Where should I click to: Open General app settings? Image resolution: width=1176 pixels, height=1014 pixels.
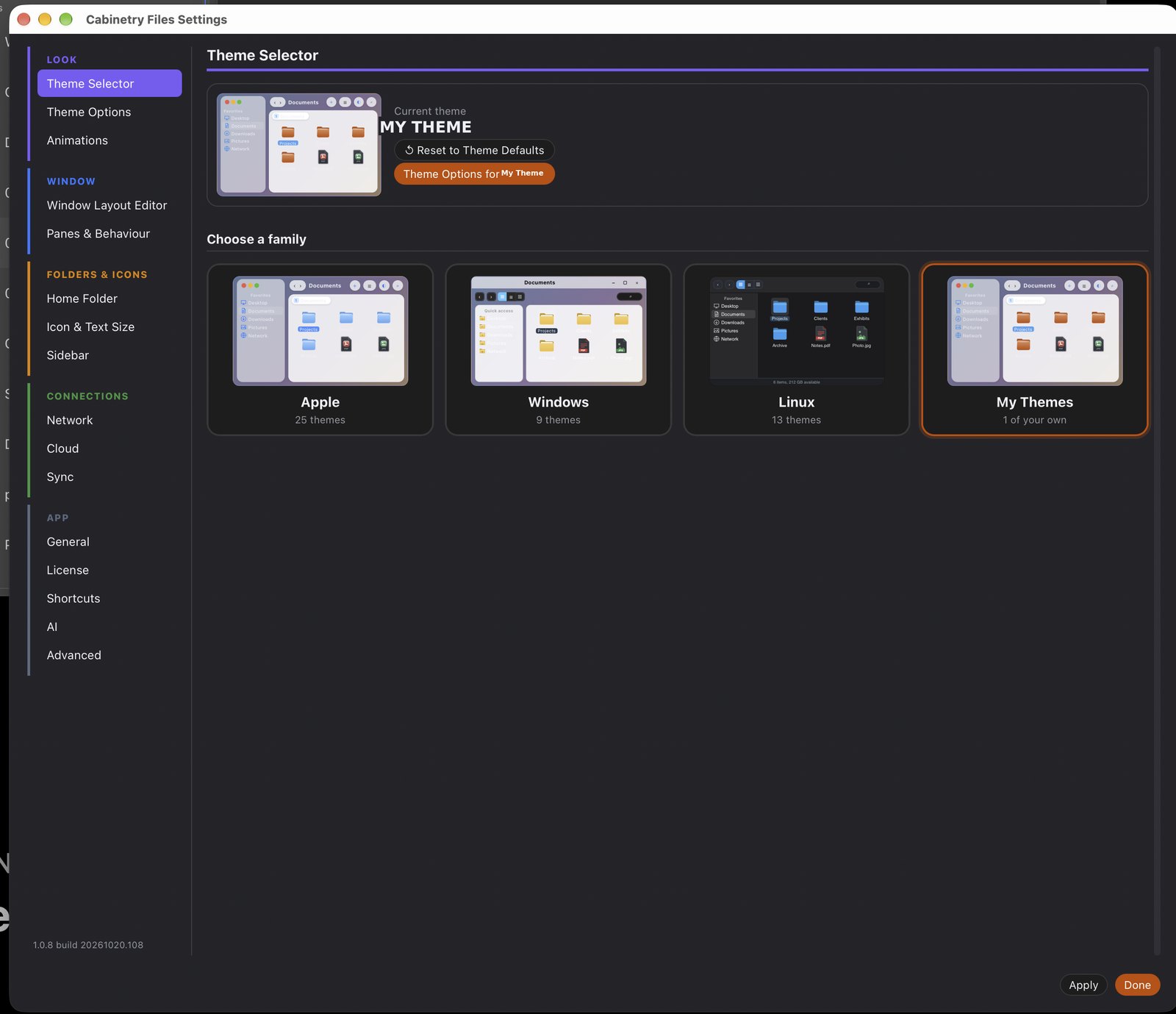pyautogui.click(x=109, y=542)
